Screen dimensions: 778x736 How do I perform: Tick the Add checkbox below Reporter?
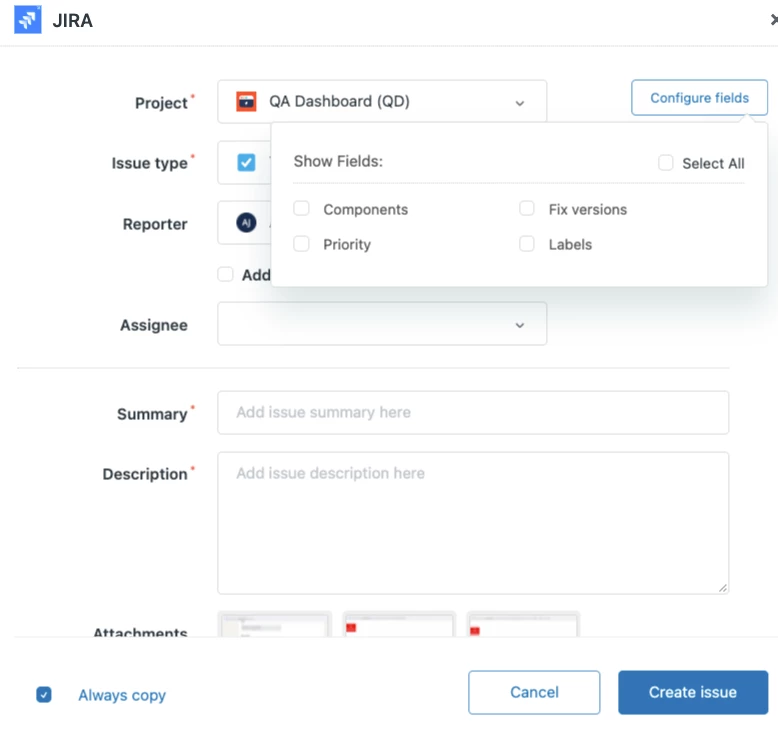pos(225,274)
